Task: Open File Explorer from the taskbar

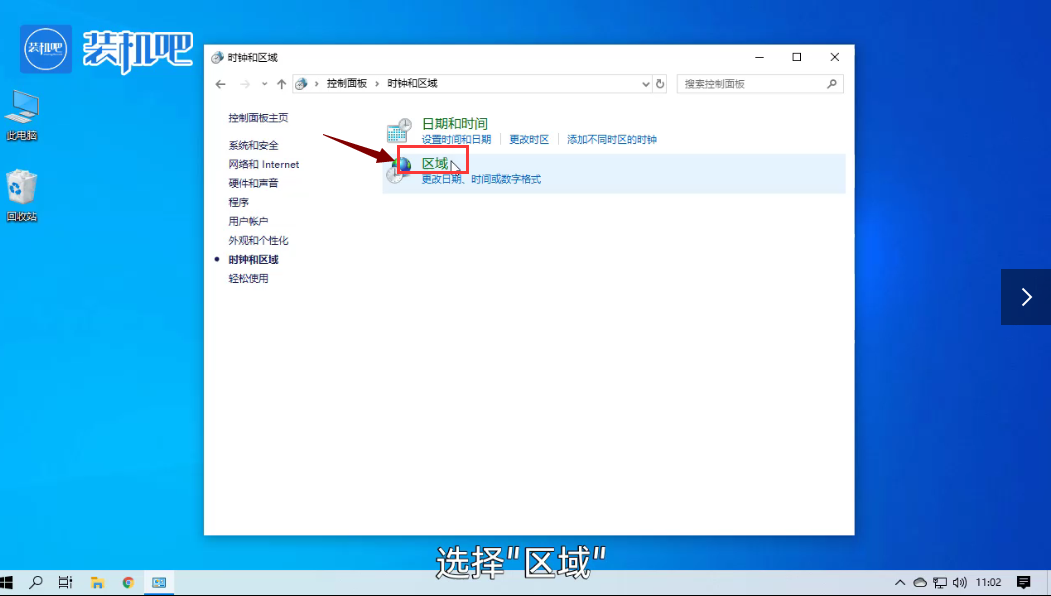Action: pyautogui.click(x=97, y=582)
